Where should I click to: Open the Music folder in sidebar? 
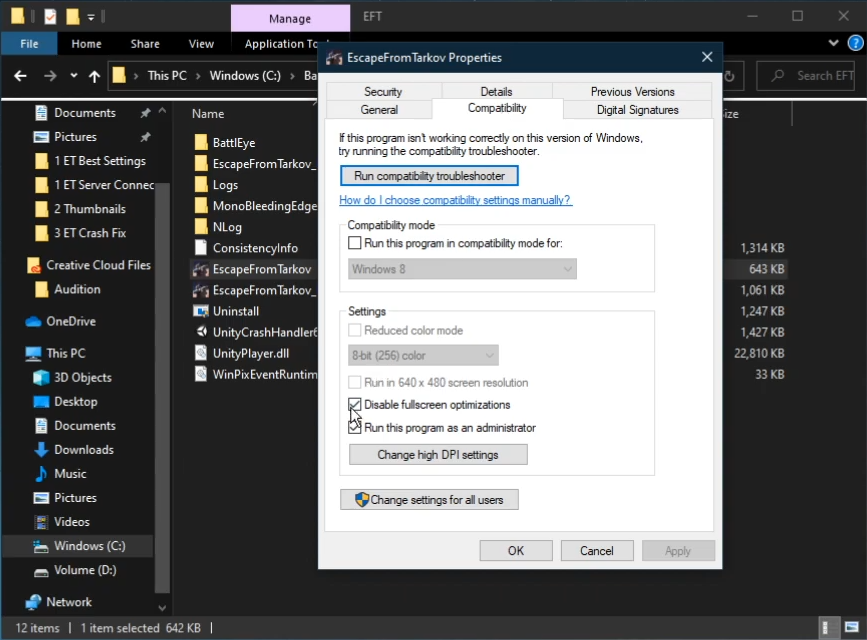tap(70, 473)
